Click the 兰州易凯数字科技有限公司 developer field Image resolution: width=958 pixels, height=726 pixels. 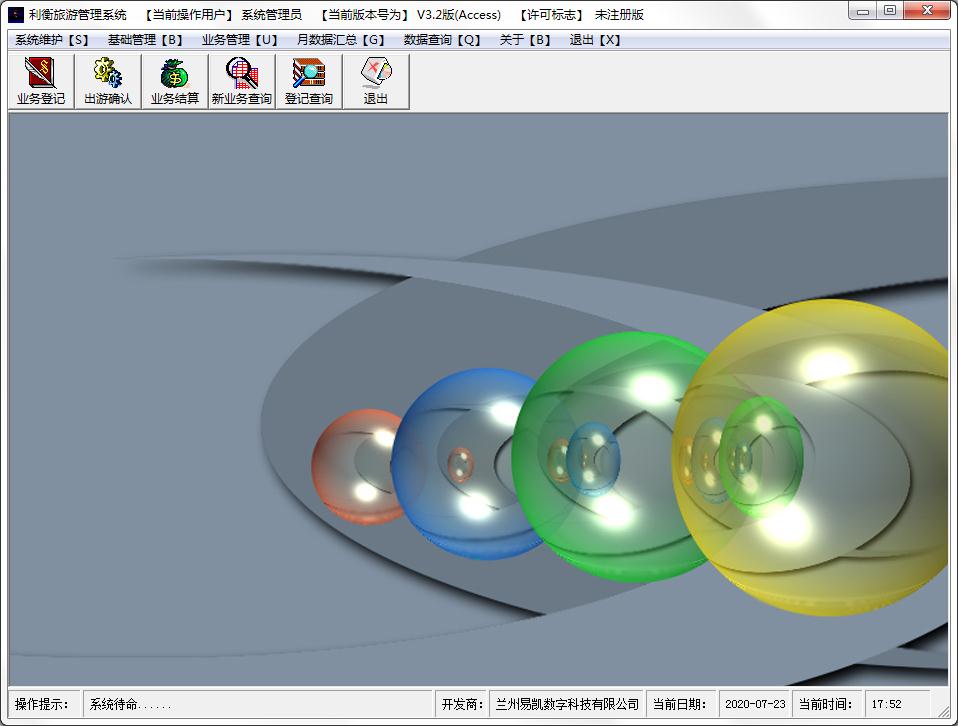point(567,704)
